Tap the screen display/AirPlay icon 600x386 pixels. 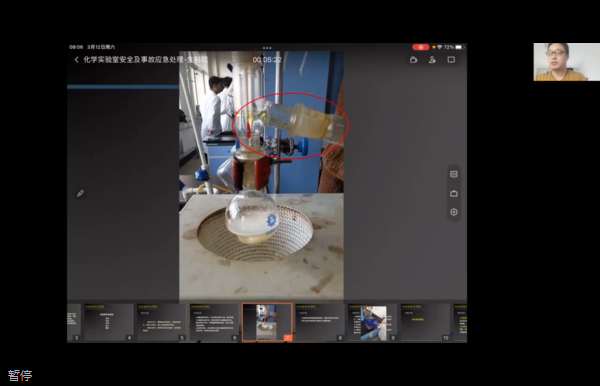click(451, 60)
